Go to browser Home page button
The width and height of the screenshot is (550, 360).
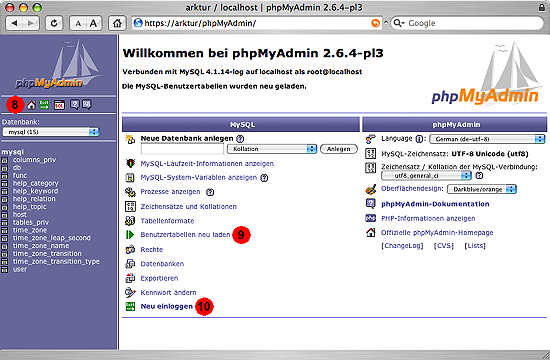click(117, 23)
